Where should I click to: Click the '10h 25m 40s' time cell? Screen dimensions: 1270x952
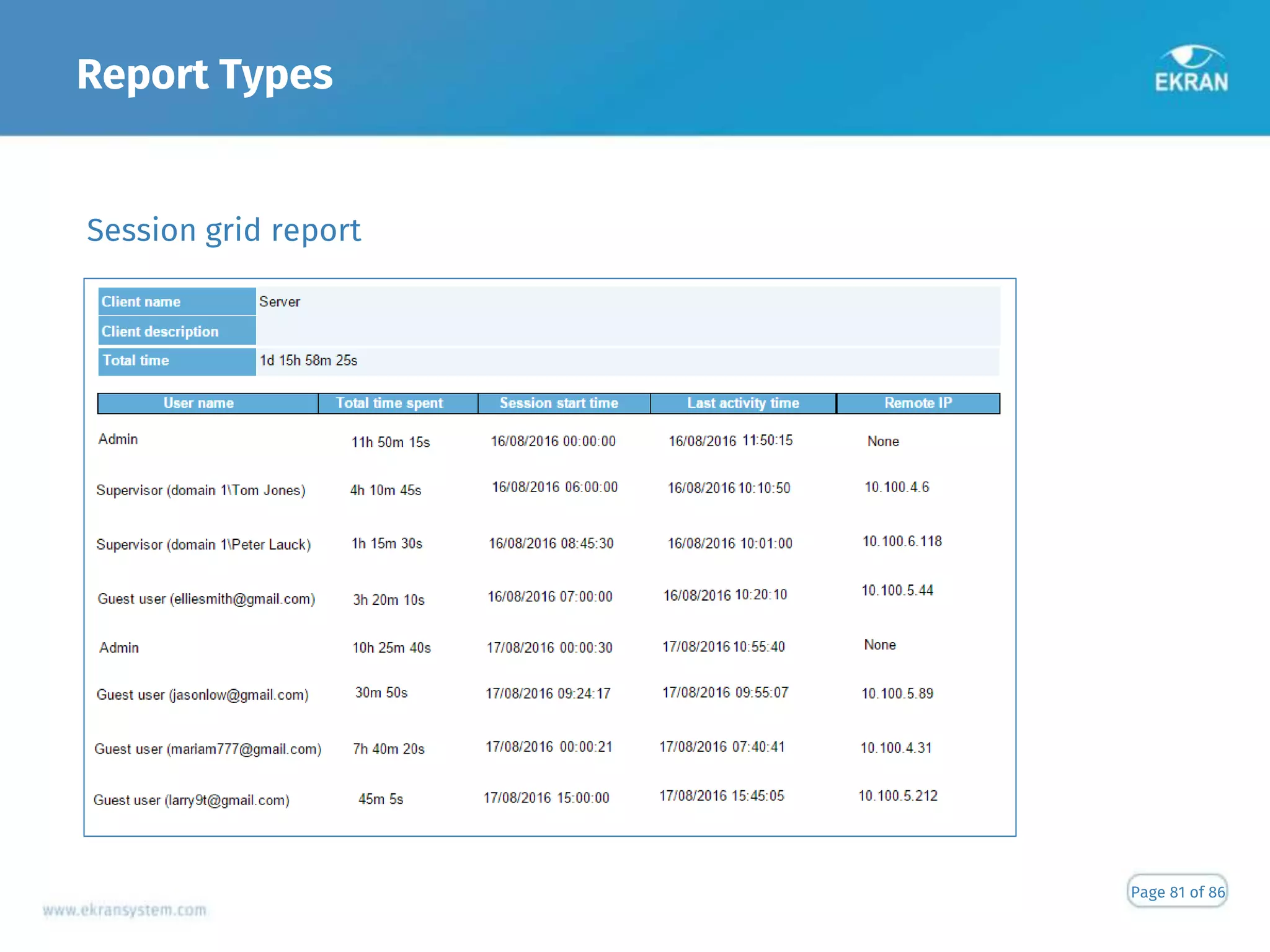[392, 648]
